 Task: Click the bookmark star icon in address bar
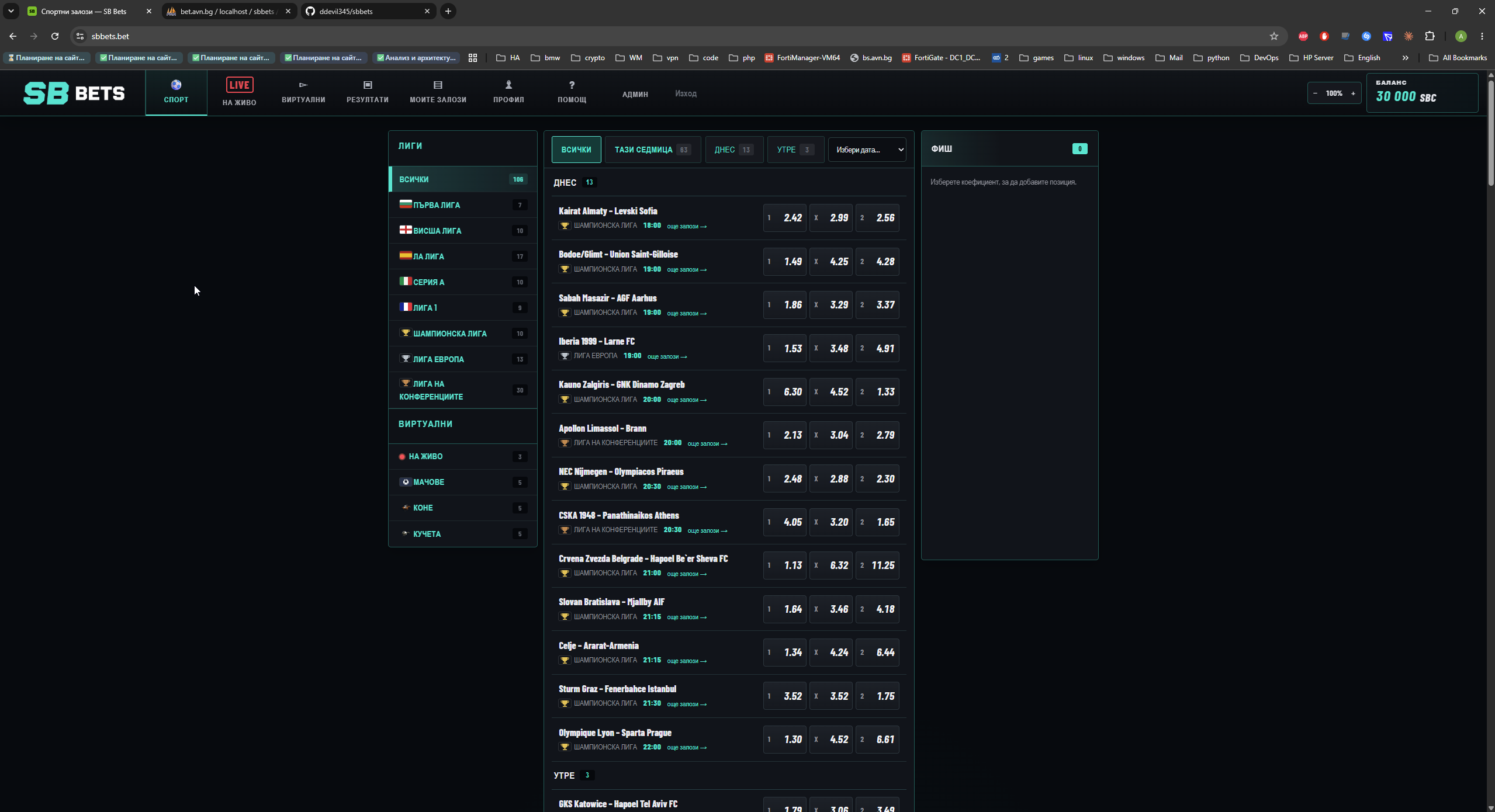(1274, 36)
